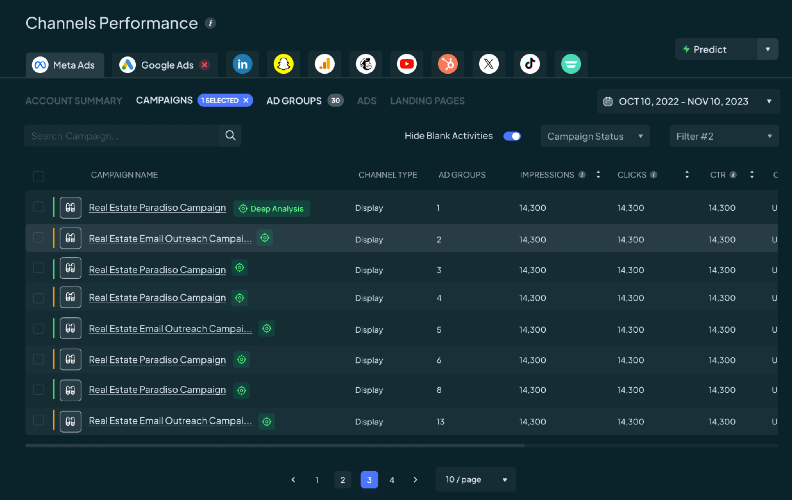The height and width of the screenshot is (500, 792).
Task: Switch to the Snapchat channel
Action: tap(283, 64)
